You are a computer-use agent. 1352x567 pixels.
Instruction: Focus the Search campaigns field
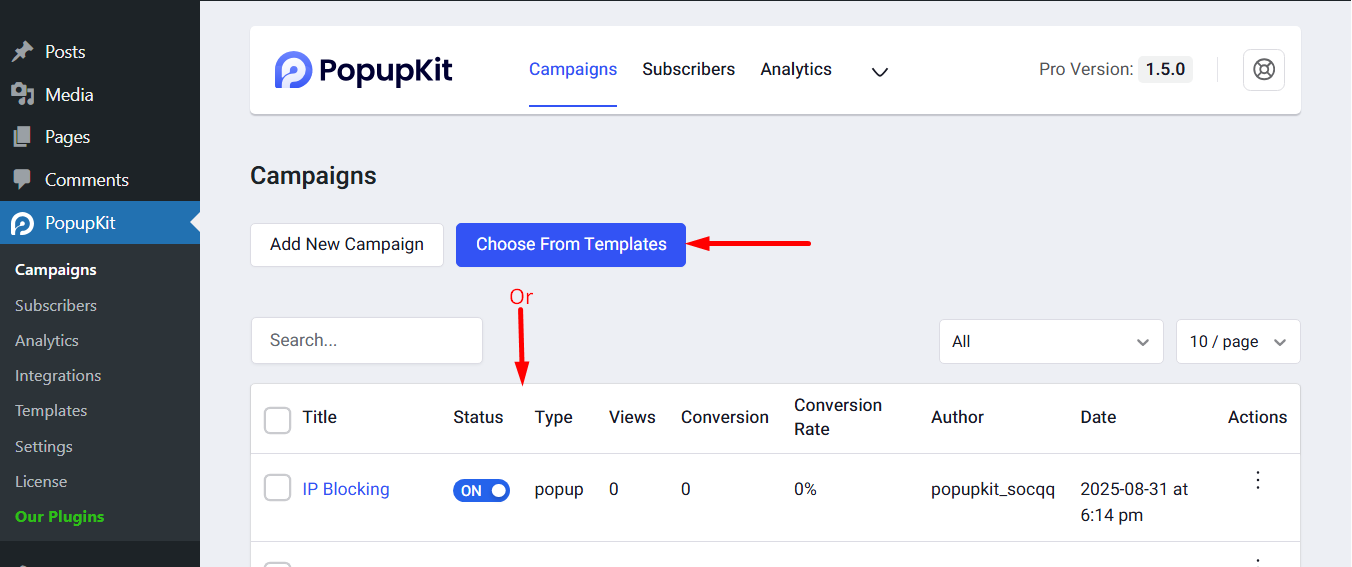click(x=367, y=341)
